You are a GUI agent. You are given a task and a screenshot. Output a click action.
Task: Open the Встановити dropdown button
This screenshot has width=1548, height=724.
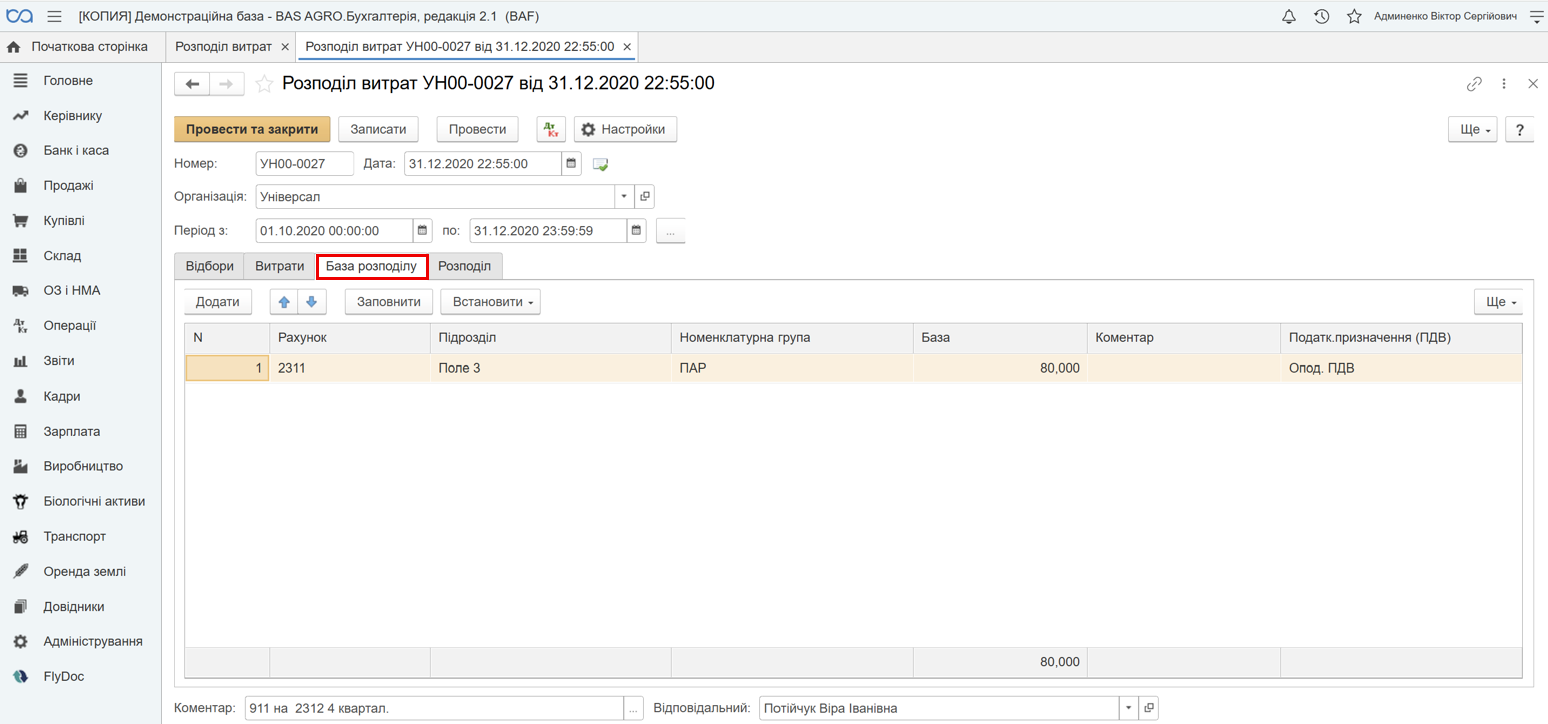point(491,302)
